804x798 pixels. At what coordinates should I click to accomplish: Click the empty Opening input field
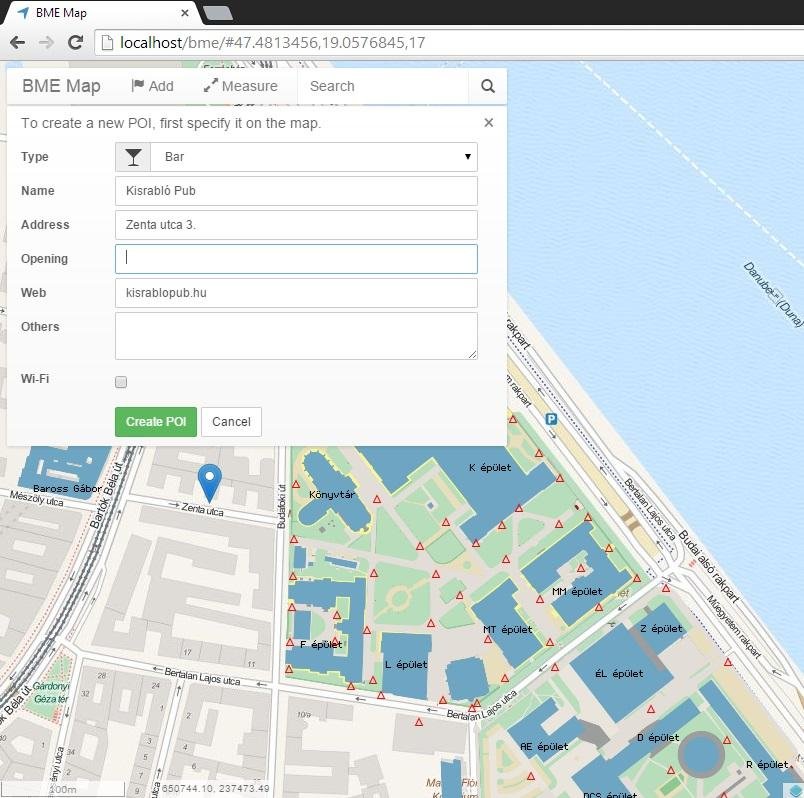click(x=296, y=259)
